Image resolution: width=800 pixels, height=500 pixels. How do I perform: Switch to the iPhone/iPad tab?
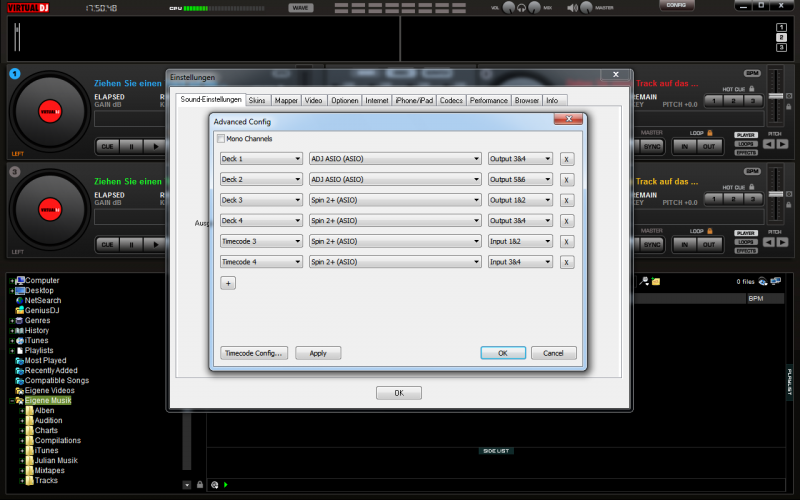414,101
